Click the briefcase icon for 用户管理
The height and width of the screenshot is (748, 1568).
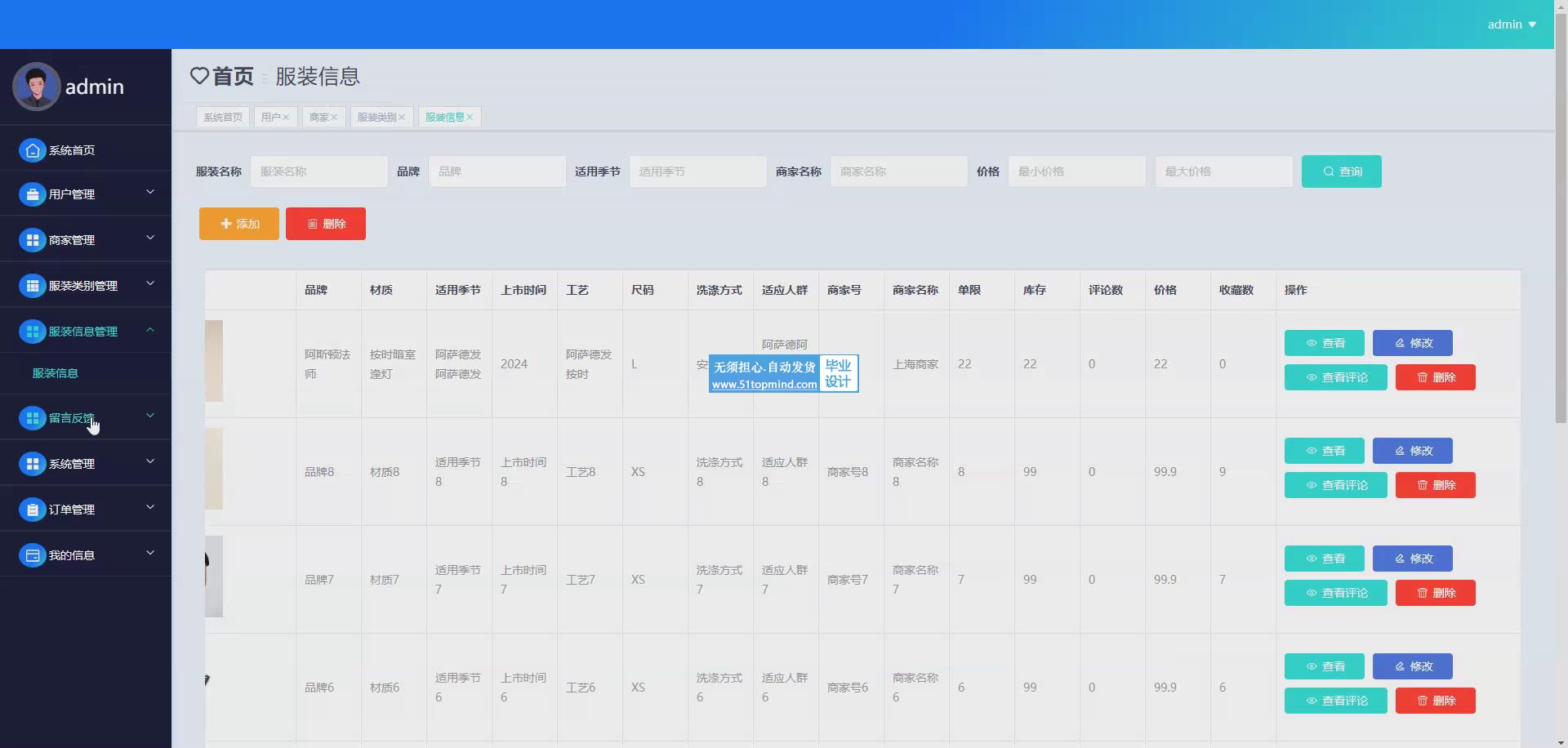click(33, 194)
